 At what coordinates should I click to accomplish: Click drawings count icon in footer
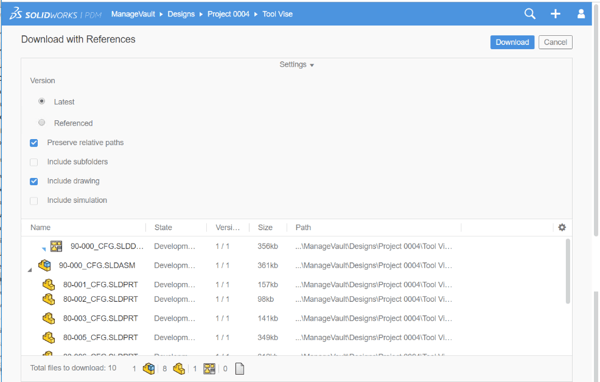tap(209, 369)
